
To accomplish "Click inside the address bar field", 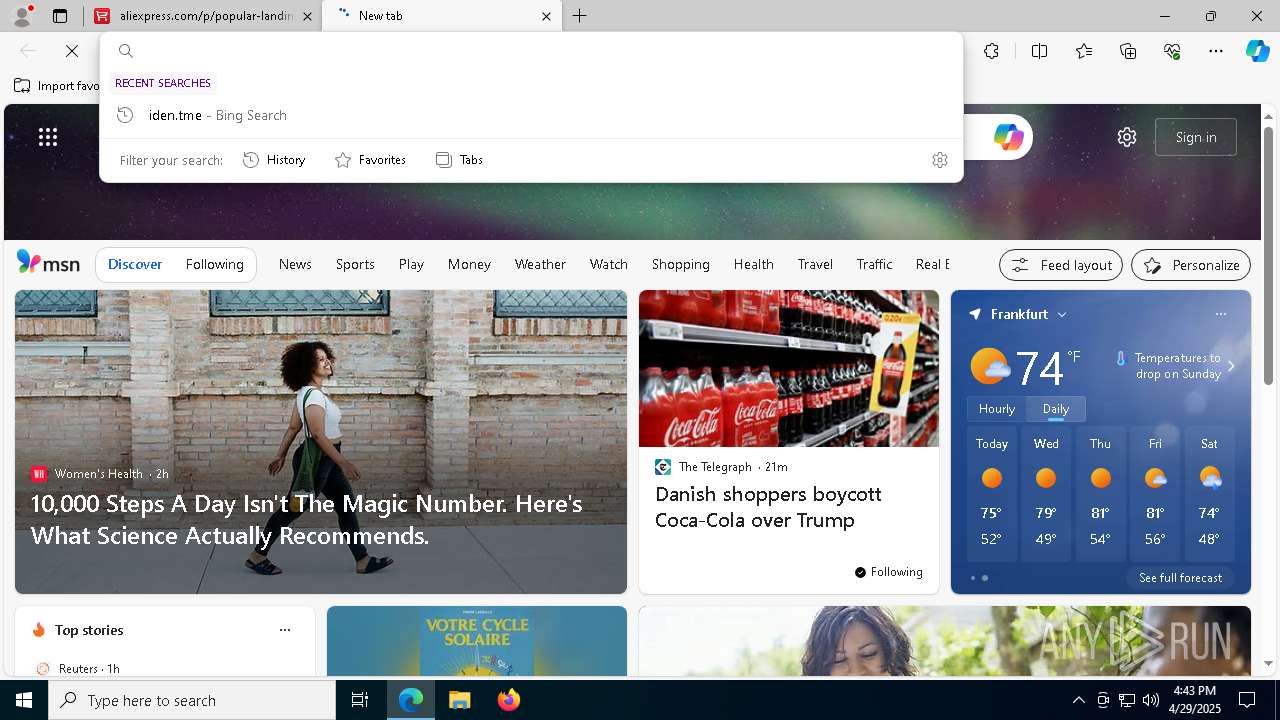I will click(531, 51).
